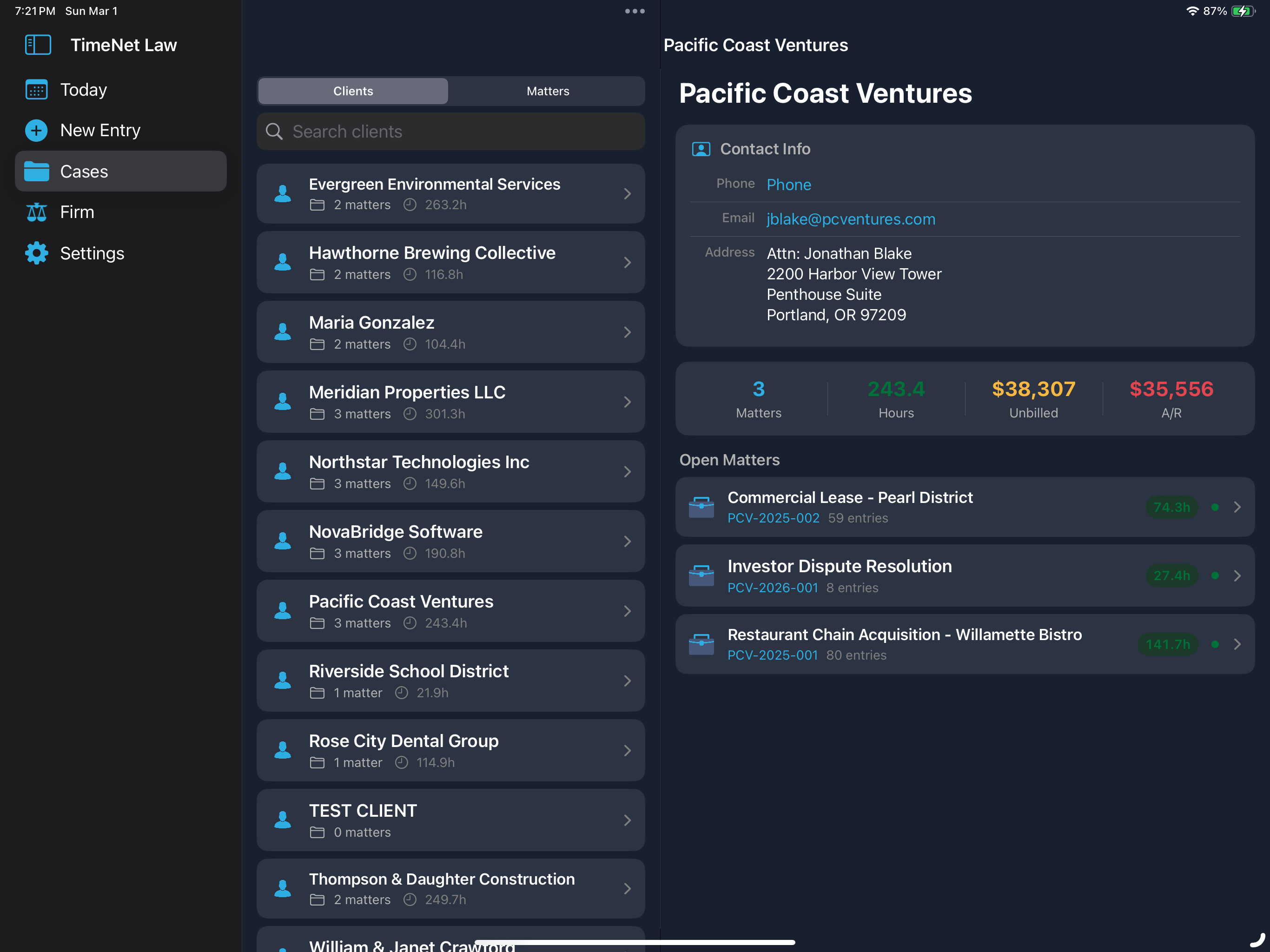Tap jblake@pcventures.com email link

pos(851,219)
